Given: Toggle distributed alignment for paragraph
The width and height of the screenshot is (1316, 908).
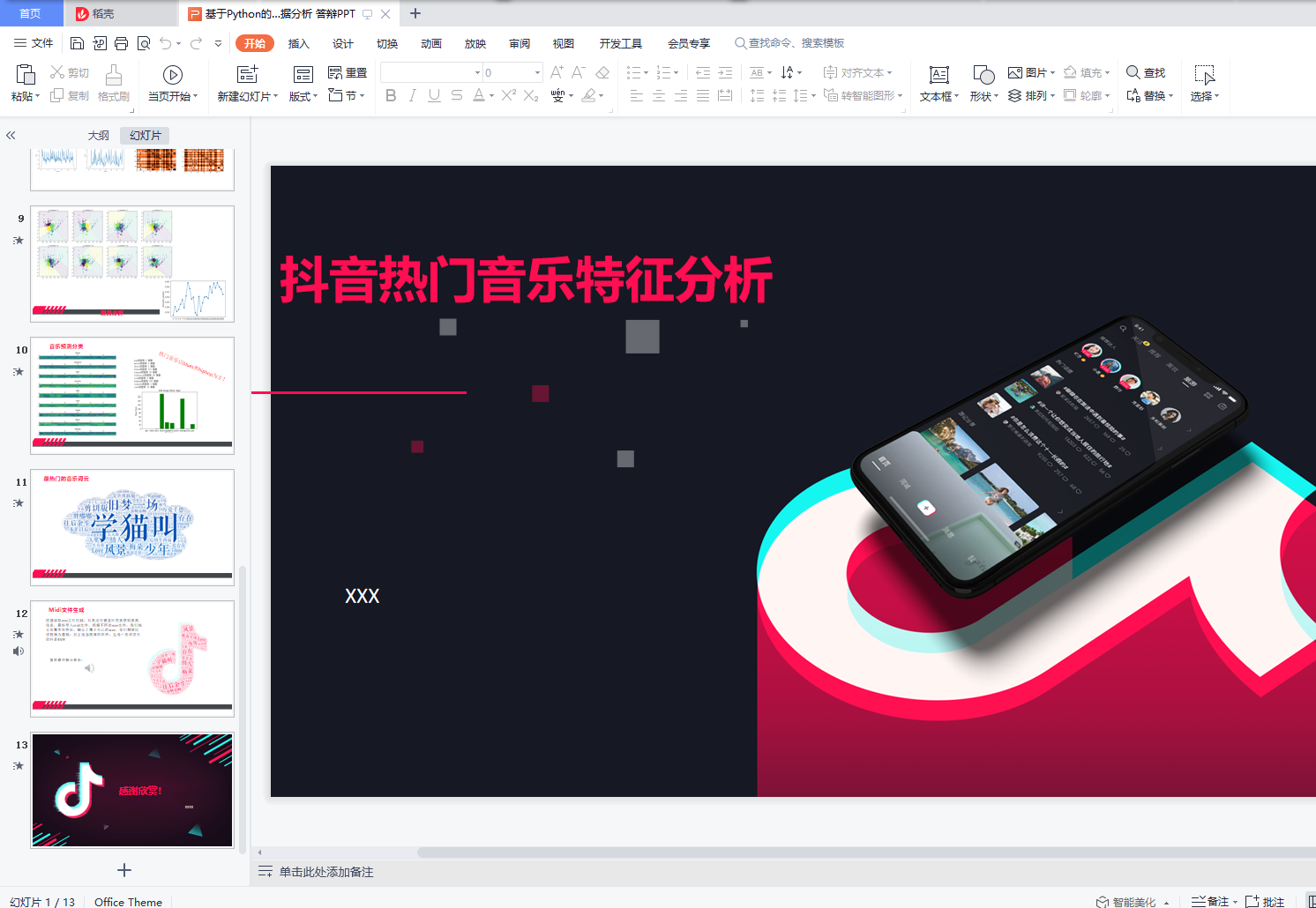Looking at the screenshot, I should coord(725,95).
